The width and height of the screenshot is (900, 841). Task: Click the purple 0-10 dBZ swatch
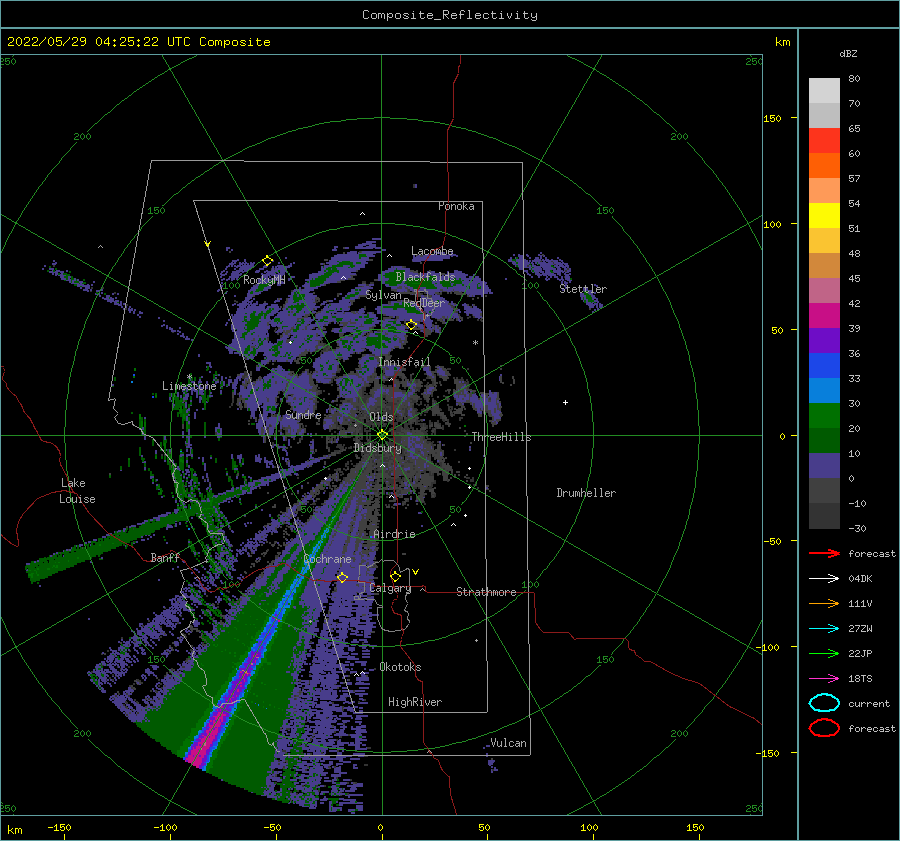[x=824, y=466]
